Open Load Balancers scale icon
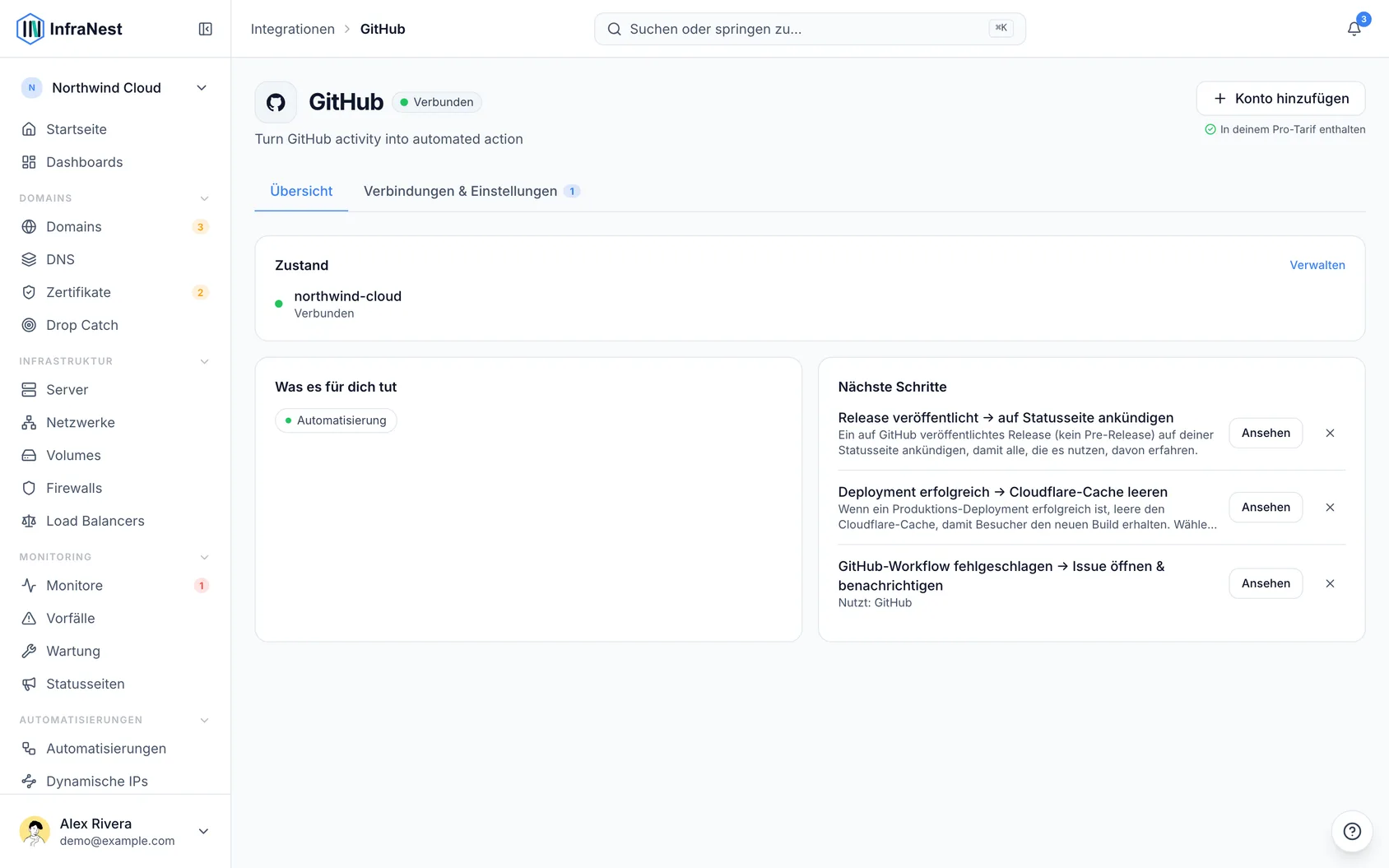Image resolution: width=1389 pixels, height=868 pixels. 29,521
